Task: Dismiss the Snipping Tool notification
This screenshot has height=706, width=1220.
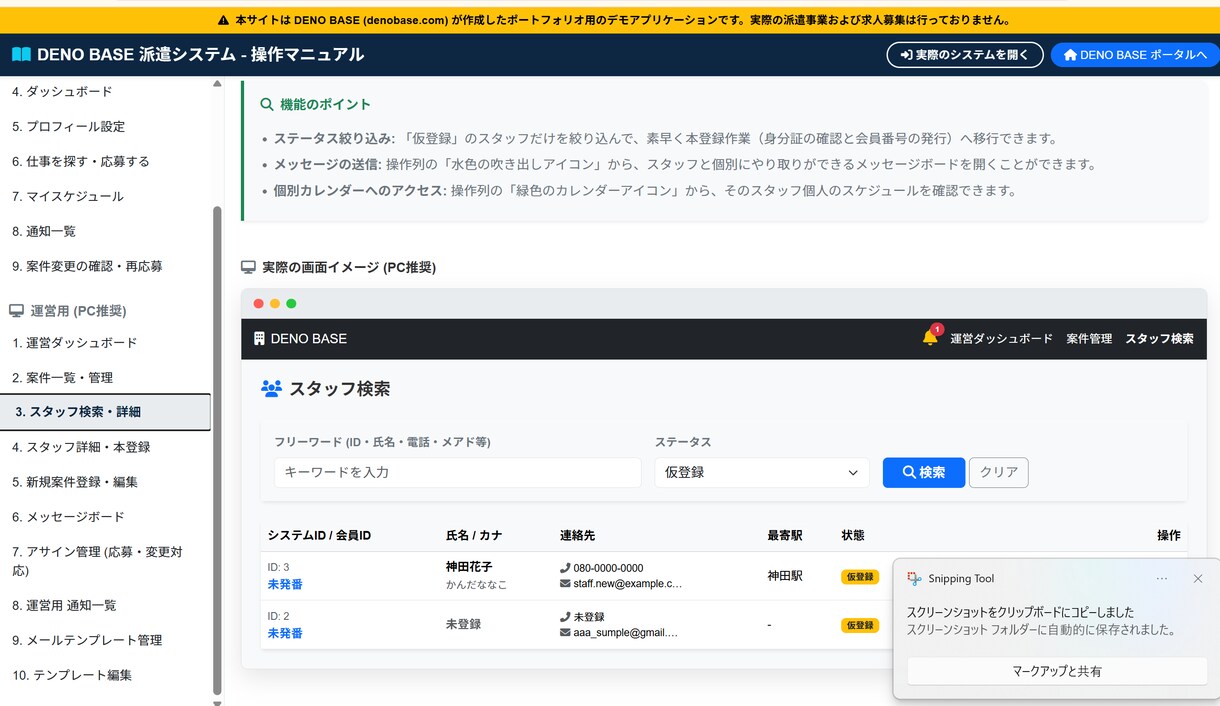Action: (1198, 578)
